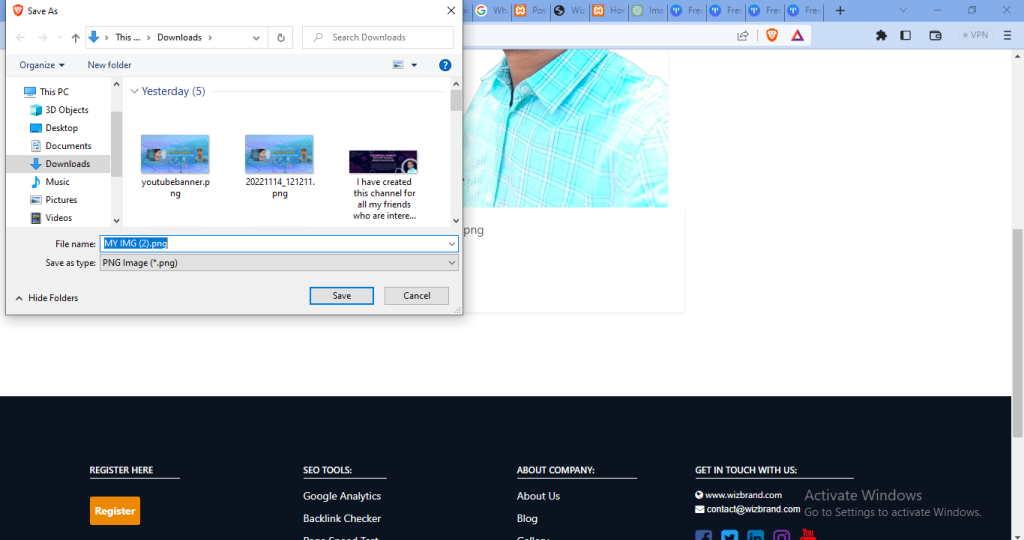Click the Brave Shields lion icon
This screenshot has height=540, width=1024.
[x=772, y=36]
